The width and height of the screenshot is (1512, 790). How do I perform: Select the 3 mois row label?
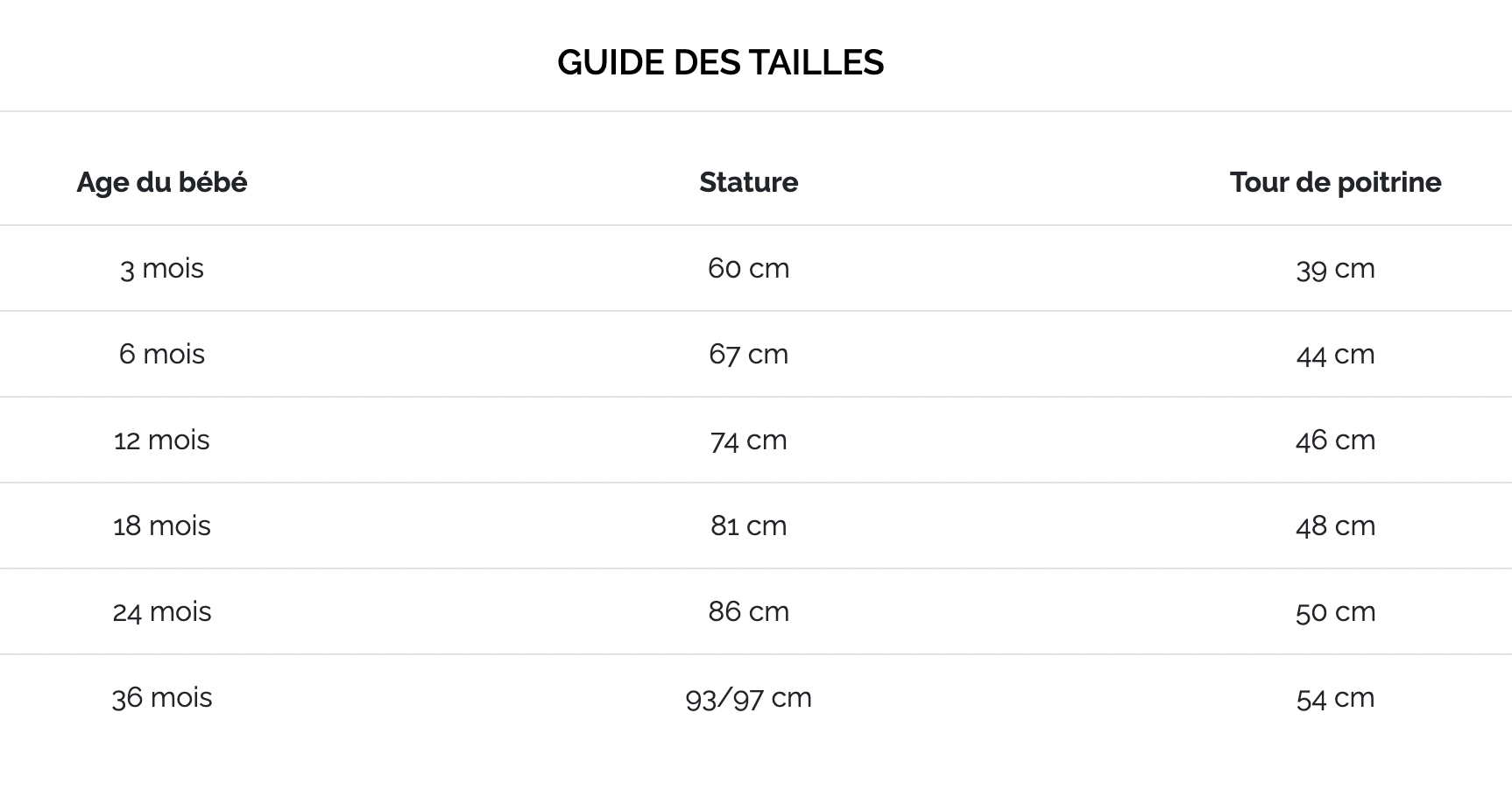point(162,268)
